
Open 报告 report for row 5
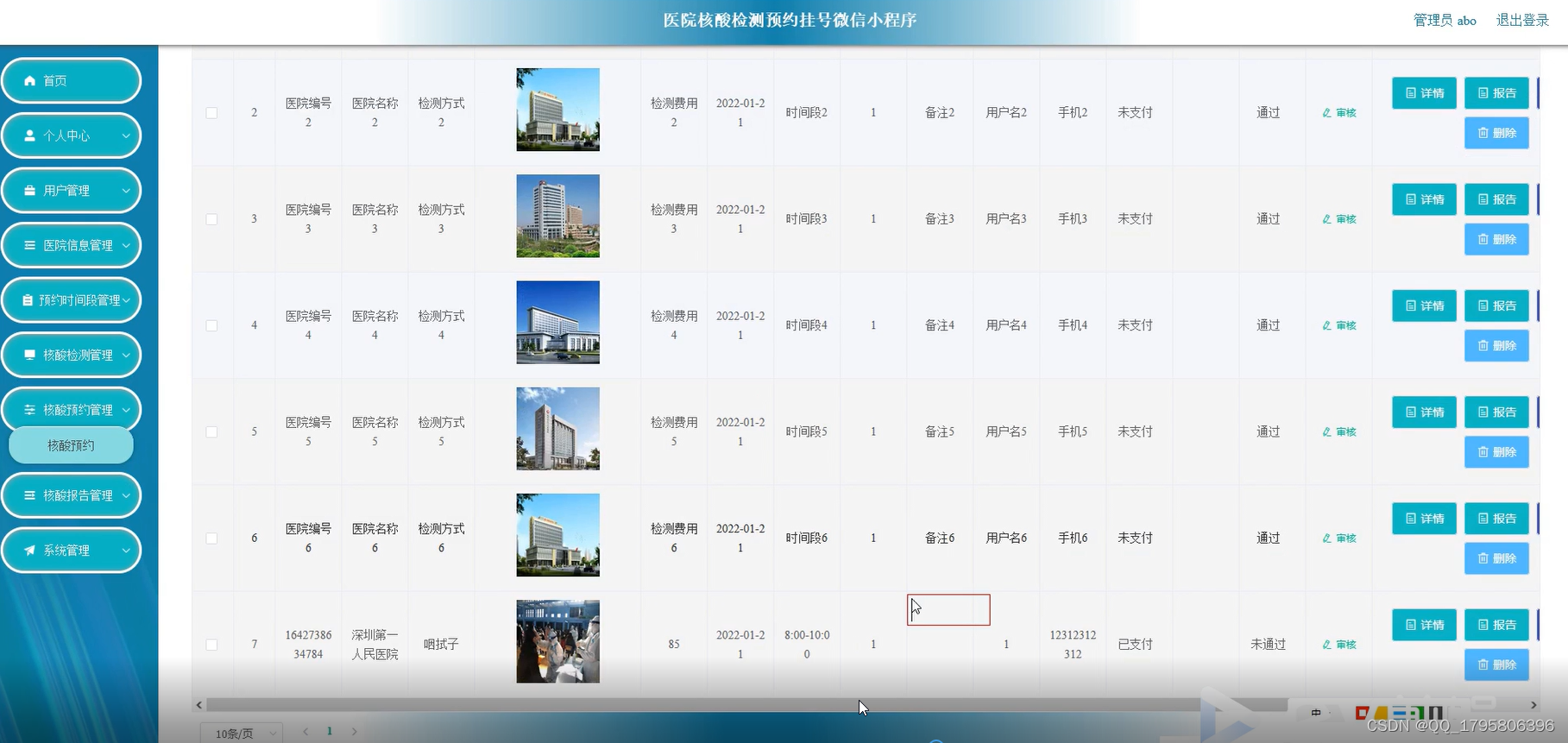click(x=1497, y=412)
